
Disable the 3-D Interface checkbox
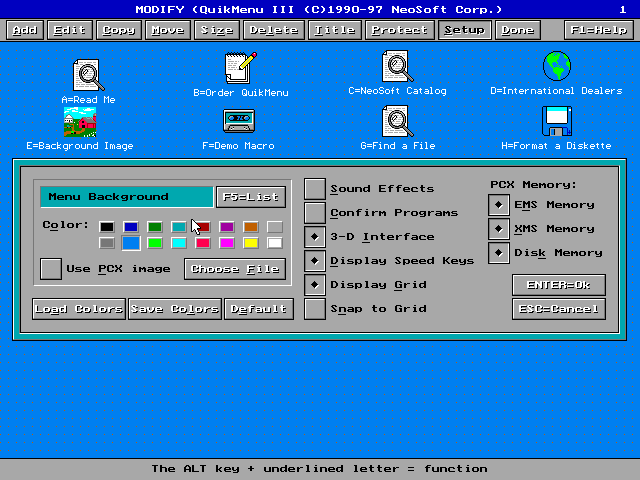click(x=315, y=237)
